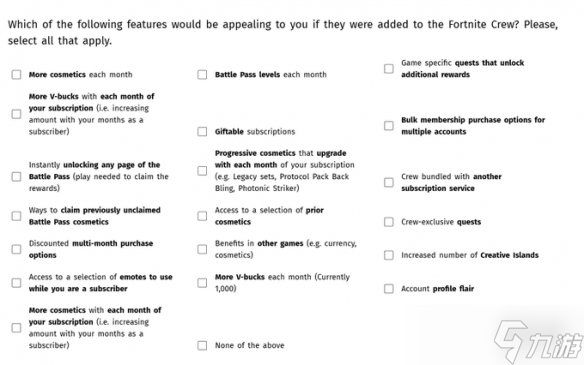This screenshot has width=584, height=365.
Task: Click the 9game watermark logo
Action: pos(539,342)
